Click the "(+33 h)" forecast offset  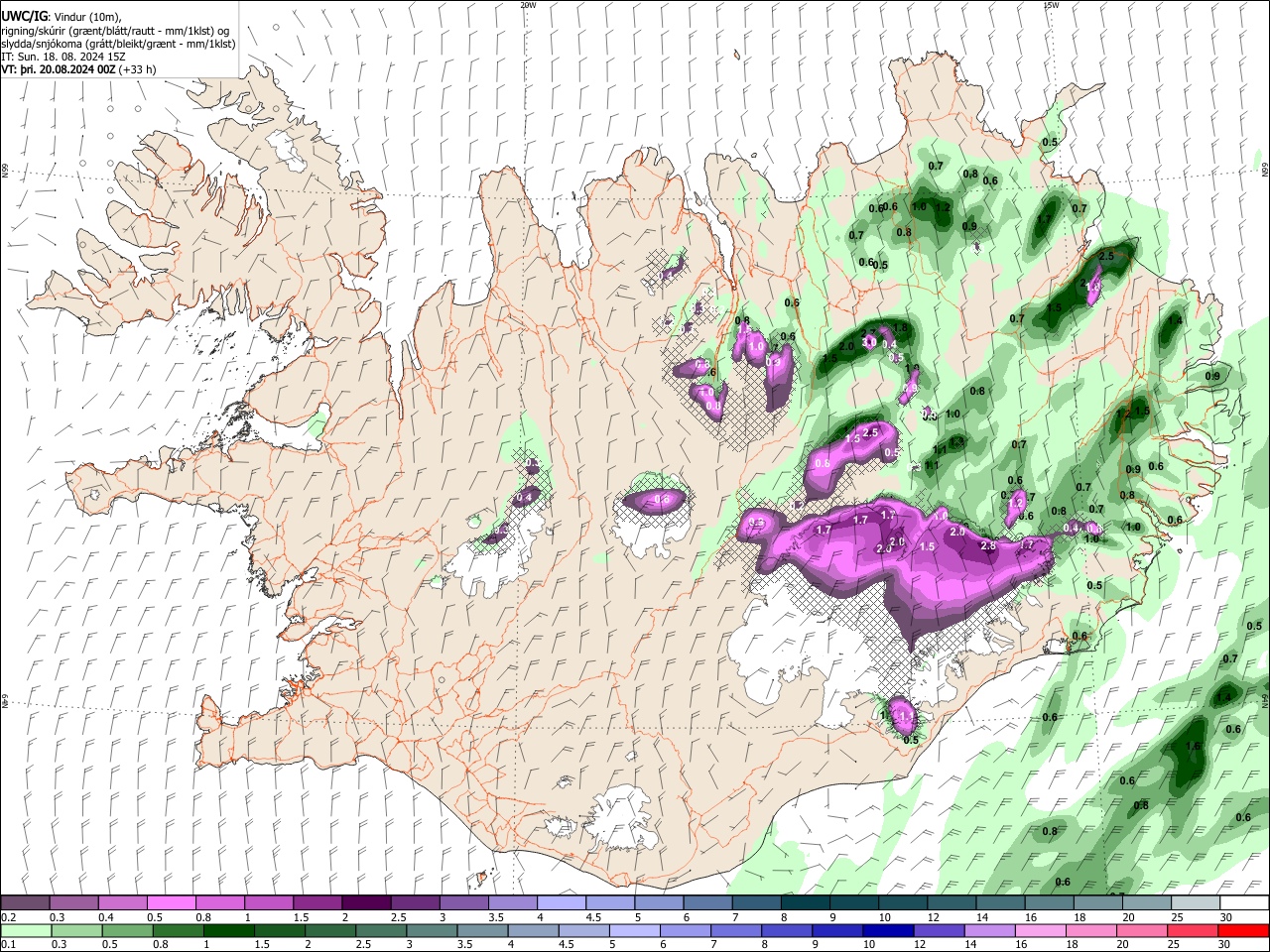point(137,70)
